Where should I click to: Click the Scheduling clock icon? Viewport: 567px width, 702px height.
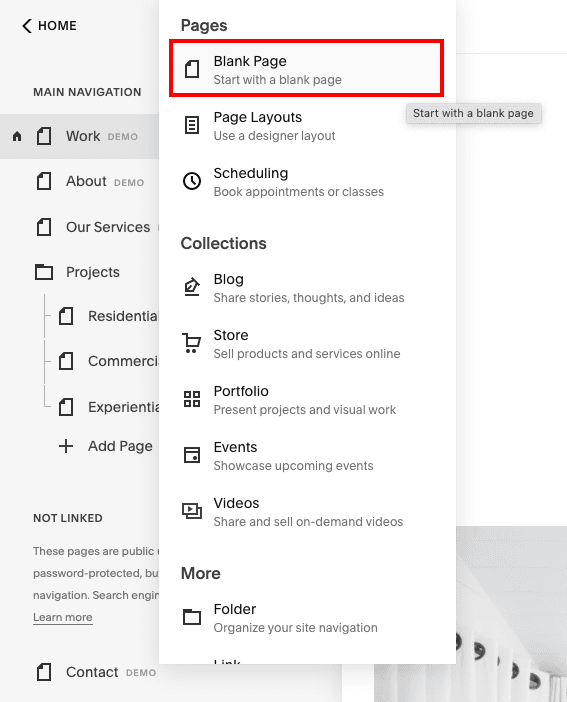click(x=192, y=181)
